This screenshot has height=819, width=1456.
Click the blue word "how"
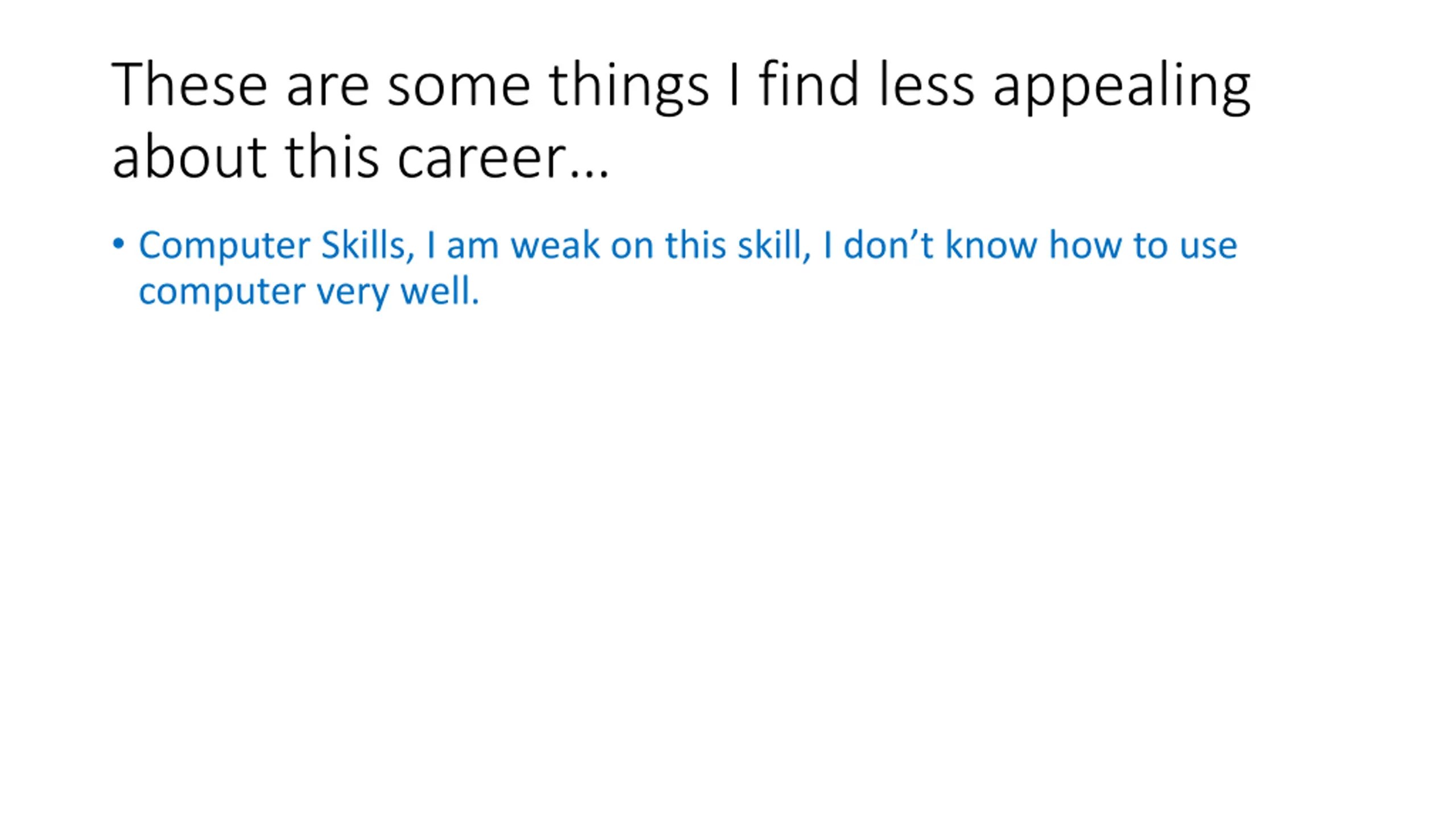(x=1085, y=245)
